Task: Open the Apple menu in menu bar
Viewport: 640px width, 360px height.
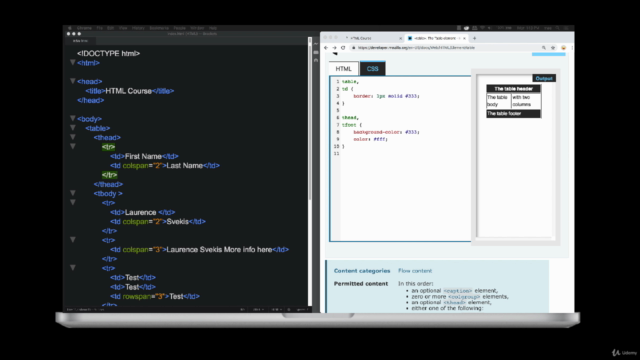Action: coord(70,28)
